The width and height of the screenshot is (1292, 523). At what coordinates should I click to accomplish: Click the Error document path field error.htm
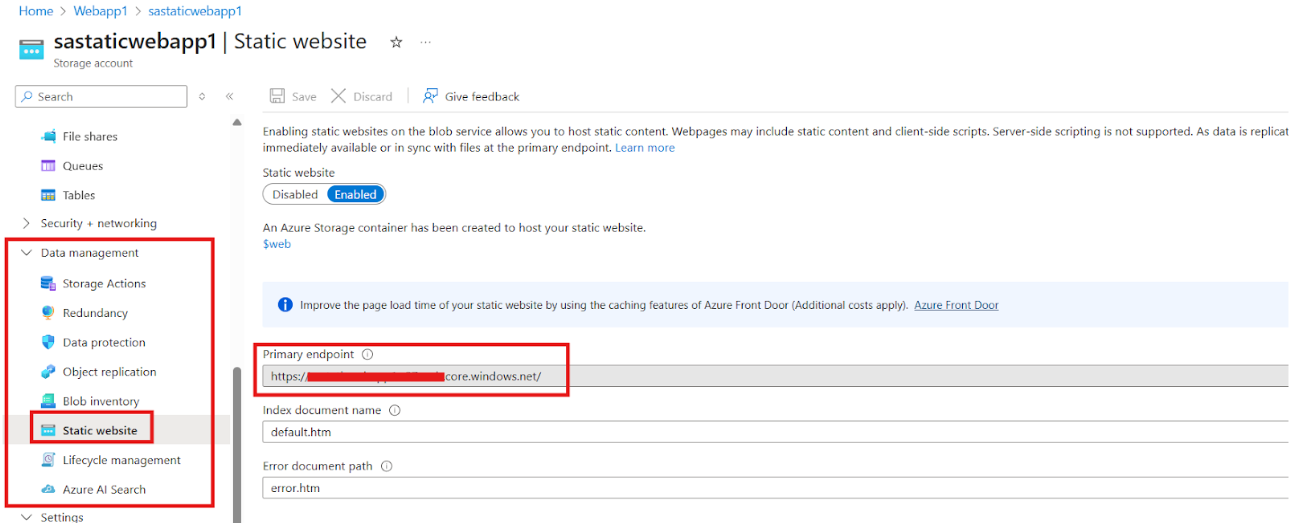777,488
